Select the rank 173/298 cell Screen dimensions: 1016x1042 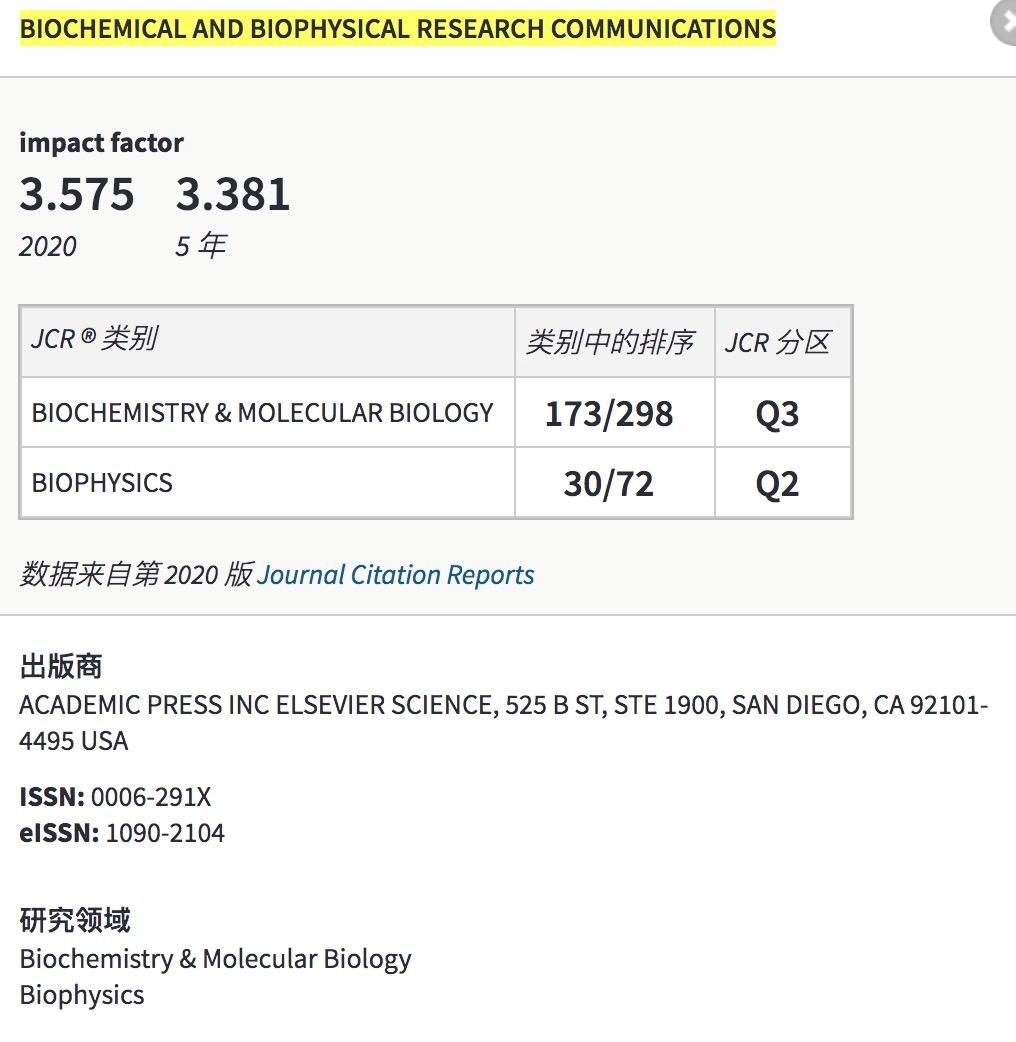tap(613, 412)
